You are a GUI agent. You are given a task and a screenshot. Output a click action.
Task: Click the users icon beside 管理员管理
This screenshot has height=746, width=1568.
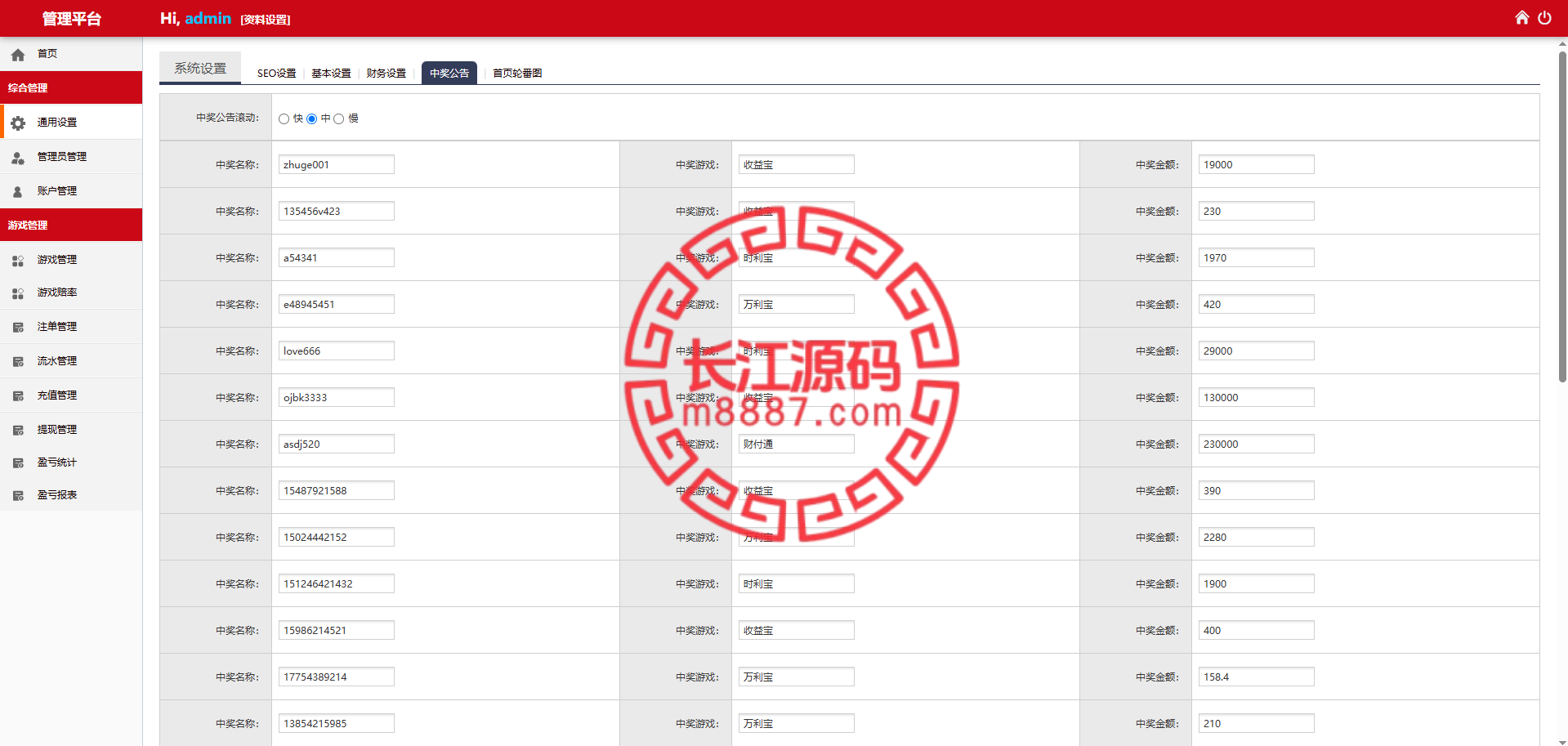click(18, 157)
